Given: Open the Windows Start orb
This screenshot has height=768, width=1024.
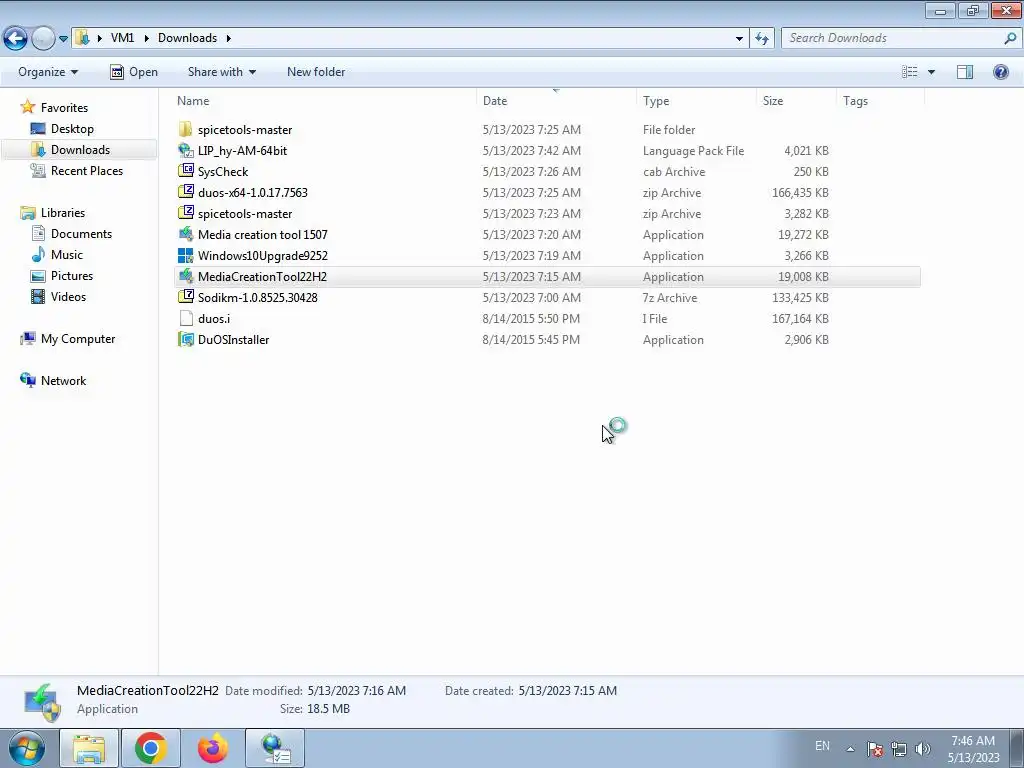Looking at the screenshot, I should click(27, 748).
